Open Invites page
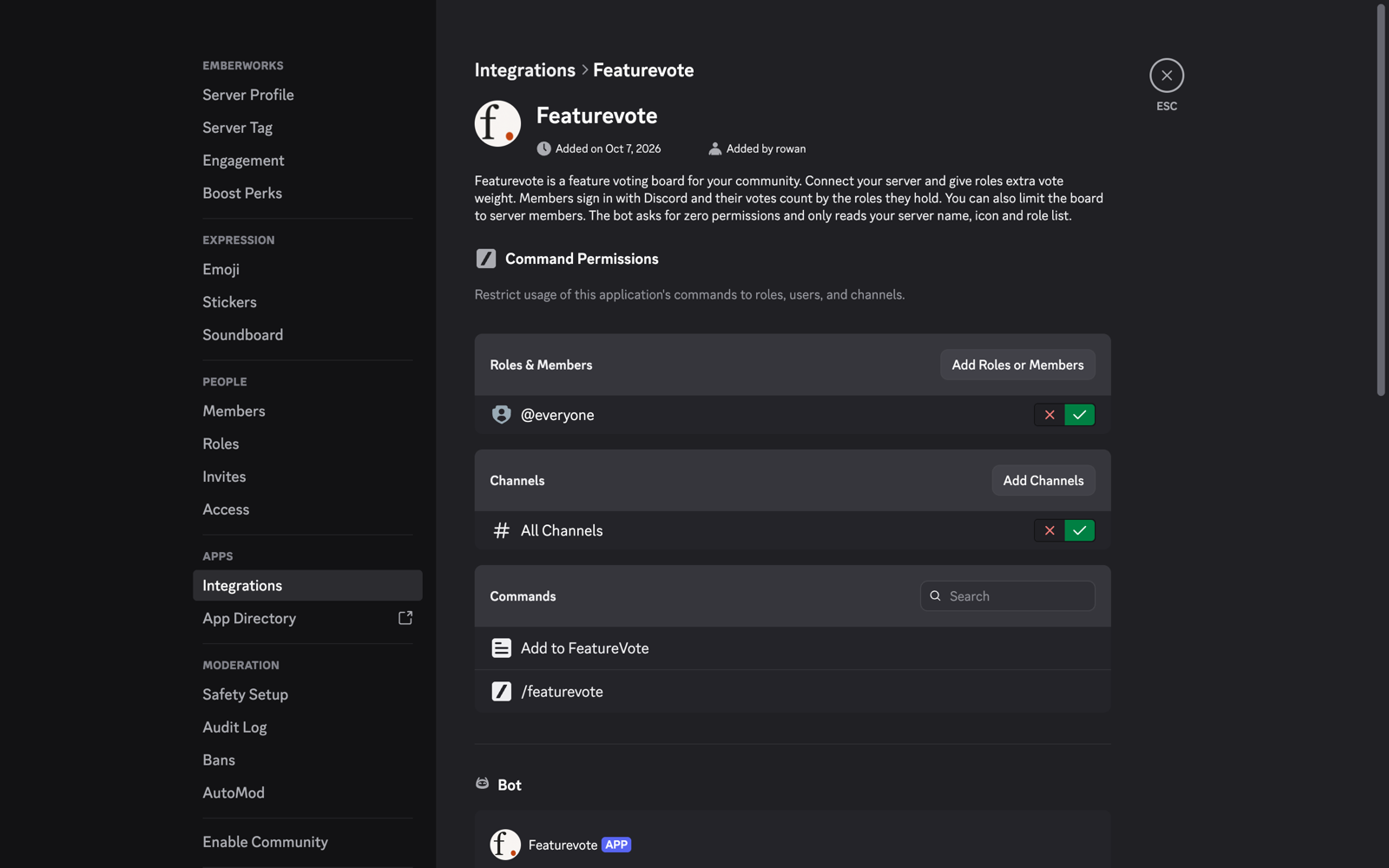 tap(307, 477)
